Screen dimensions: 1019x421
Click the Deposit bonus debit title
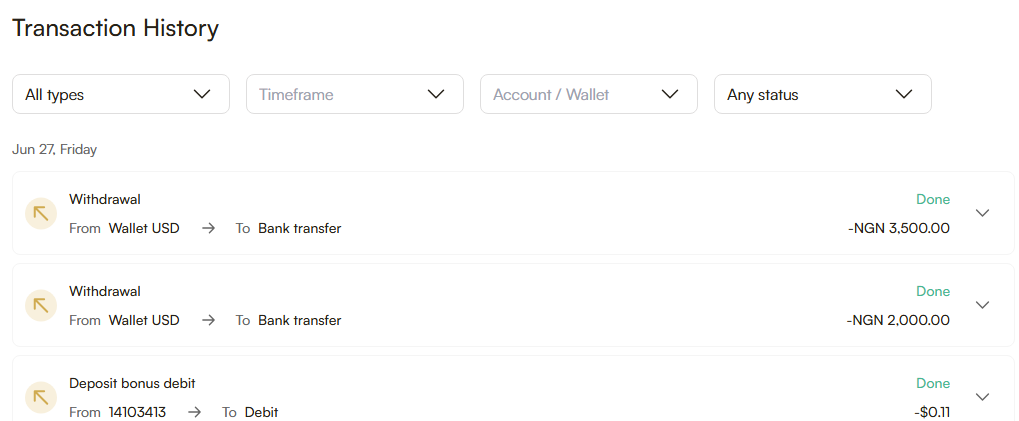click(132, 383)
